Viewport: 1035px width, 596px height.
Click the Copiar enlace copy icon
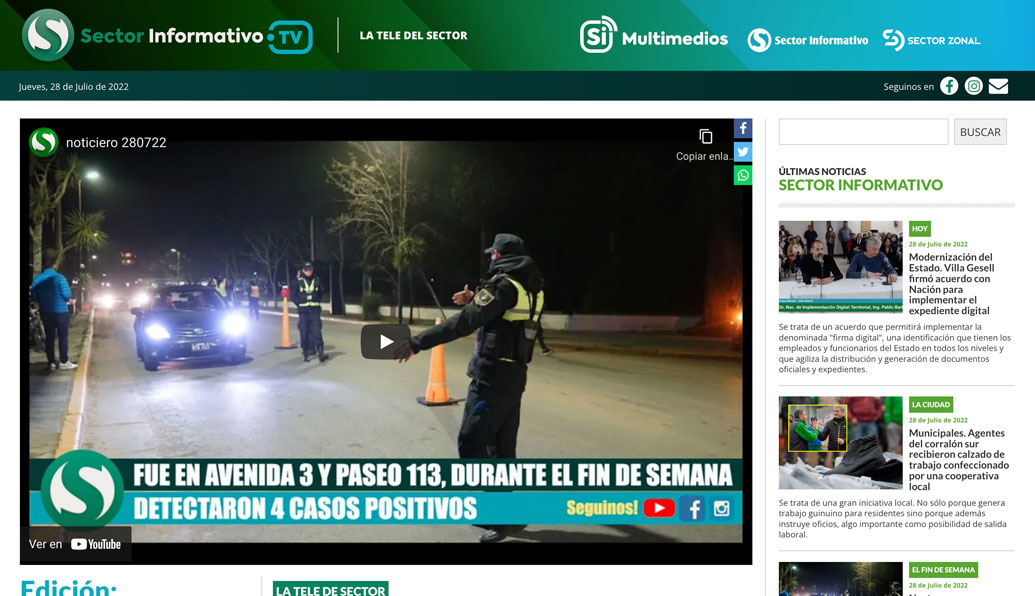(x=706, y=136)
